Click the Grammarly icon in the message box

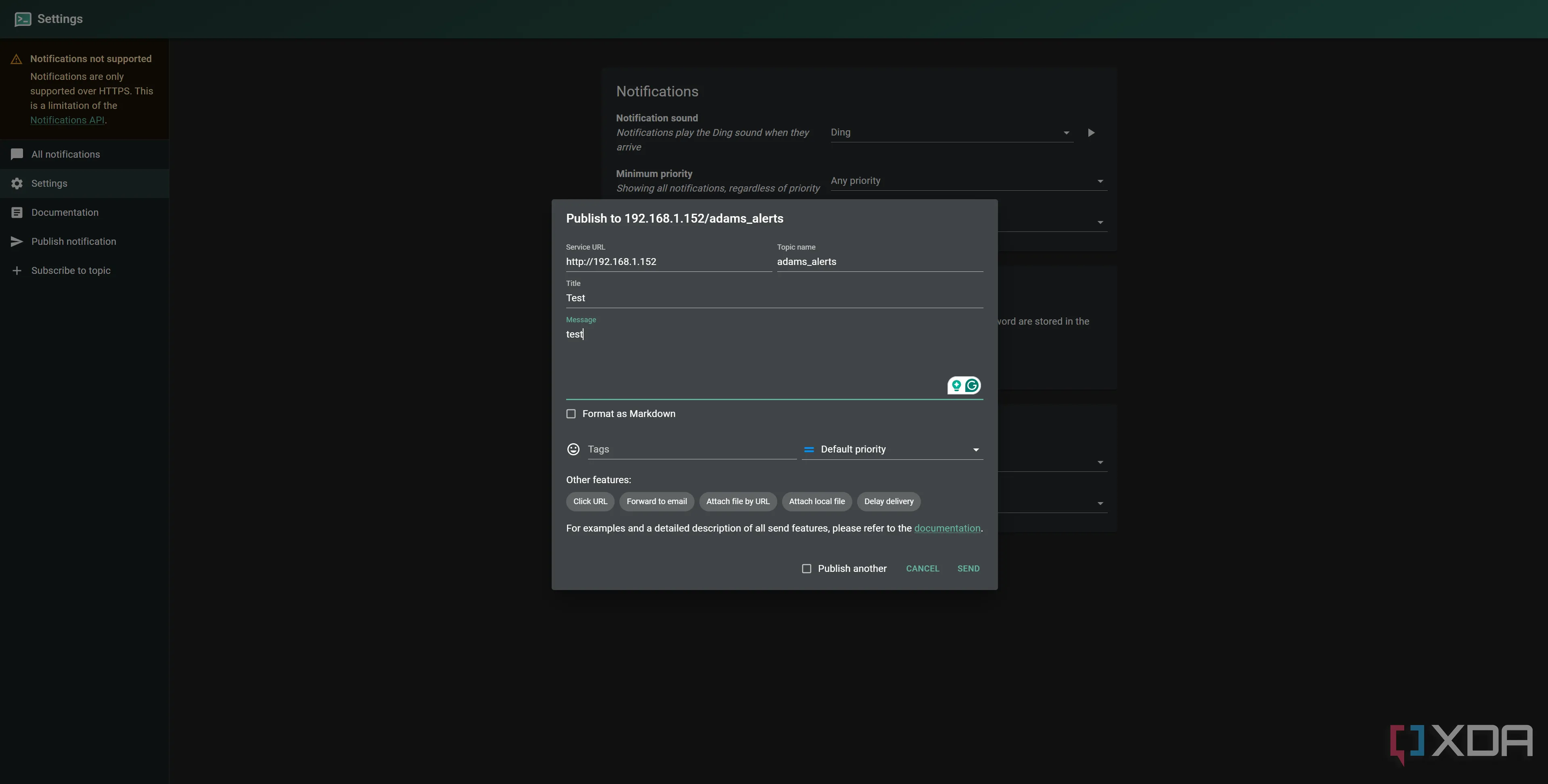pyautogui.click(x=972, y=385)
